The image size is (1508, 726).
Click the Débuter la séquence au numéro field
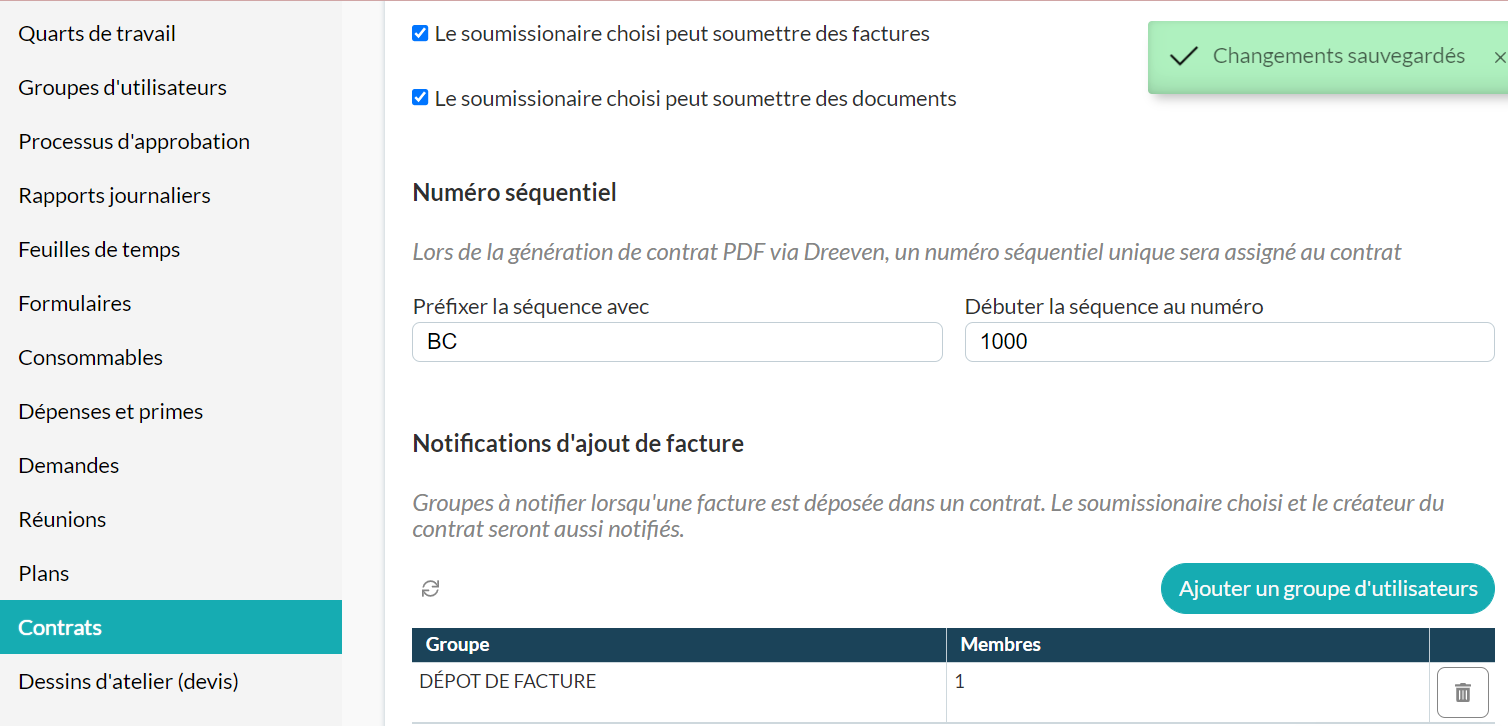point(1229,342)
